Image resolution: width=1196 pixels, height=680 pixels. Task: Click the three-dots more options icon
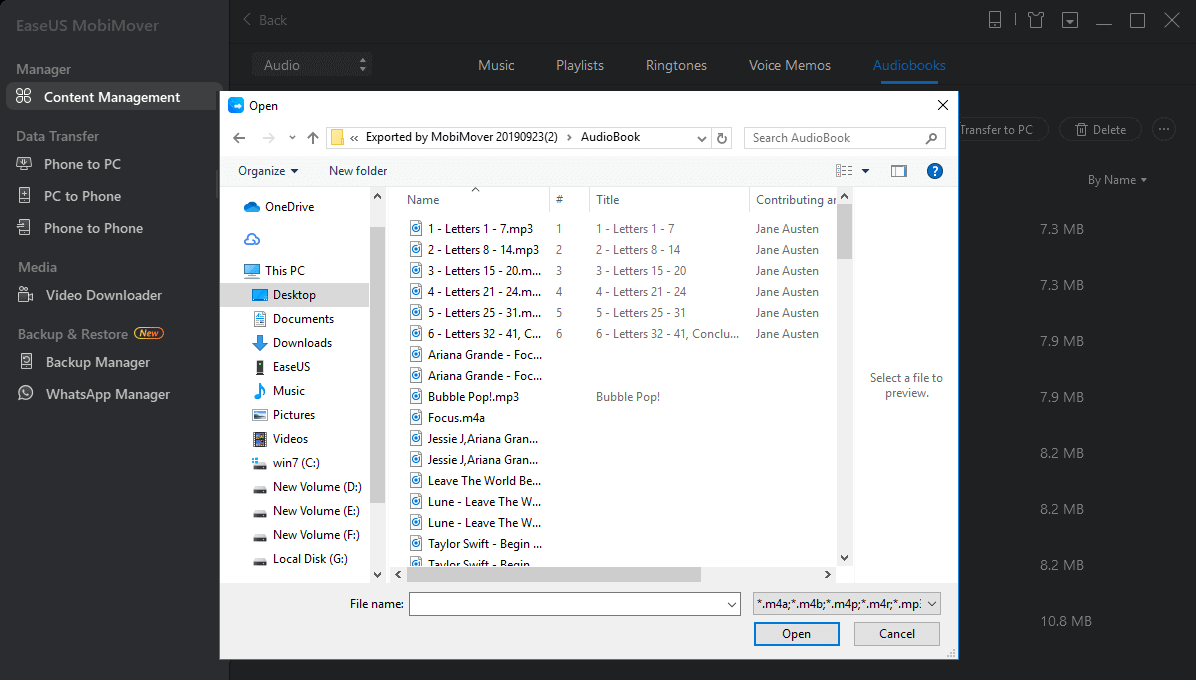1162,129
